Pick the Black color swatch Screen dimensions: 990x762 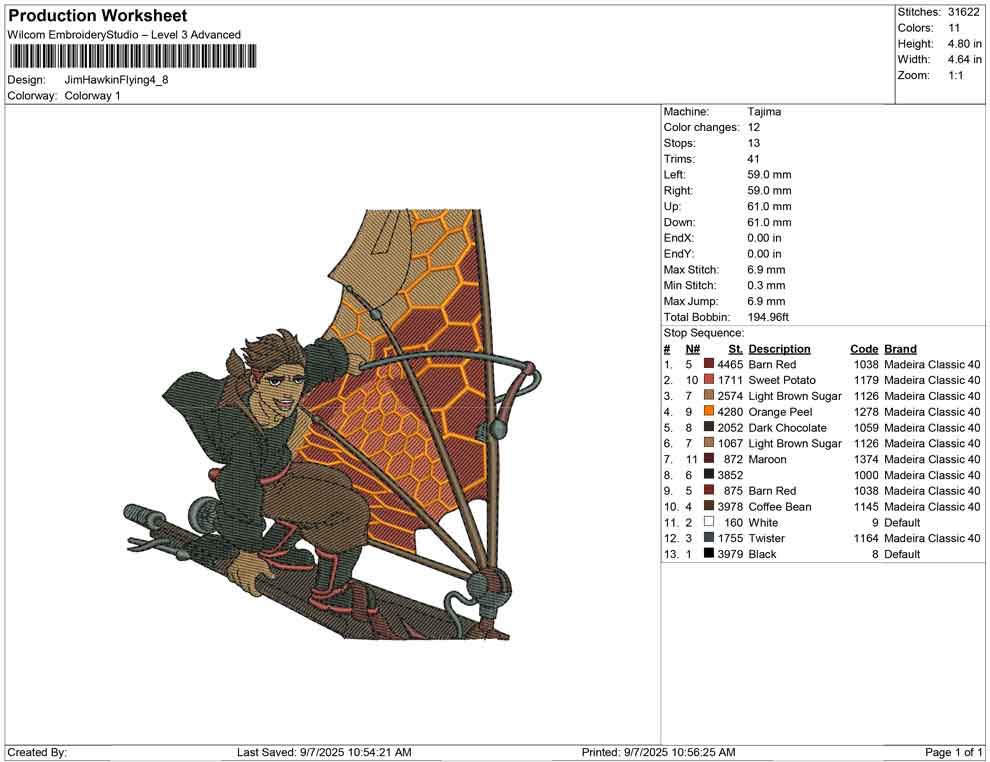click(708, 554)
